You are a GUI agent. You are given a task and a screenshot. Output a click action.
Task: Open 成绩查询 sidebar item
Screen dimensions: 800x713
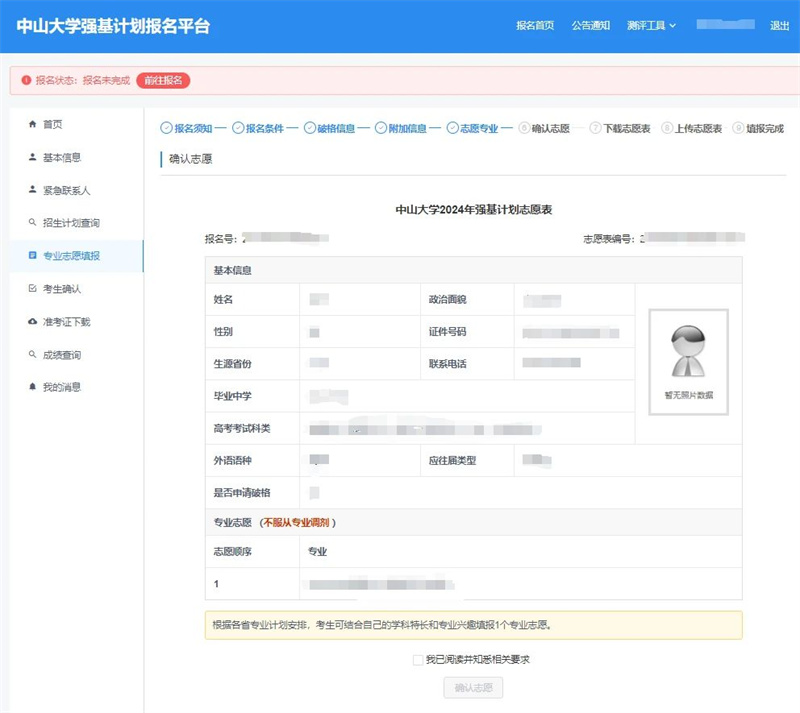(62, 354)
